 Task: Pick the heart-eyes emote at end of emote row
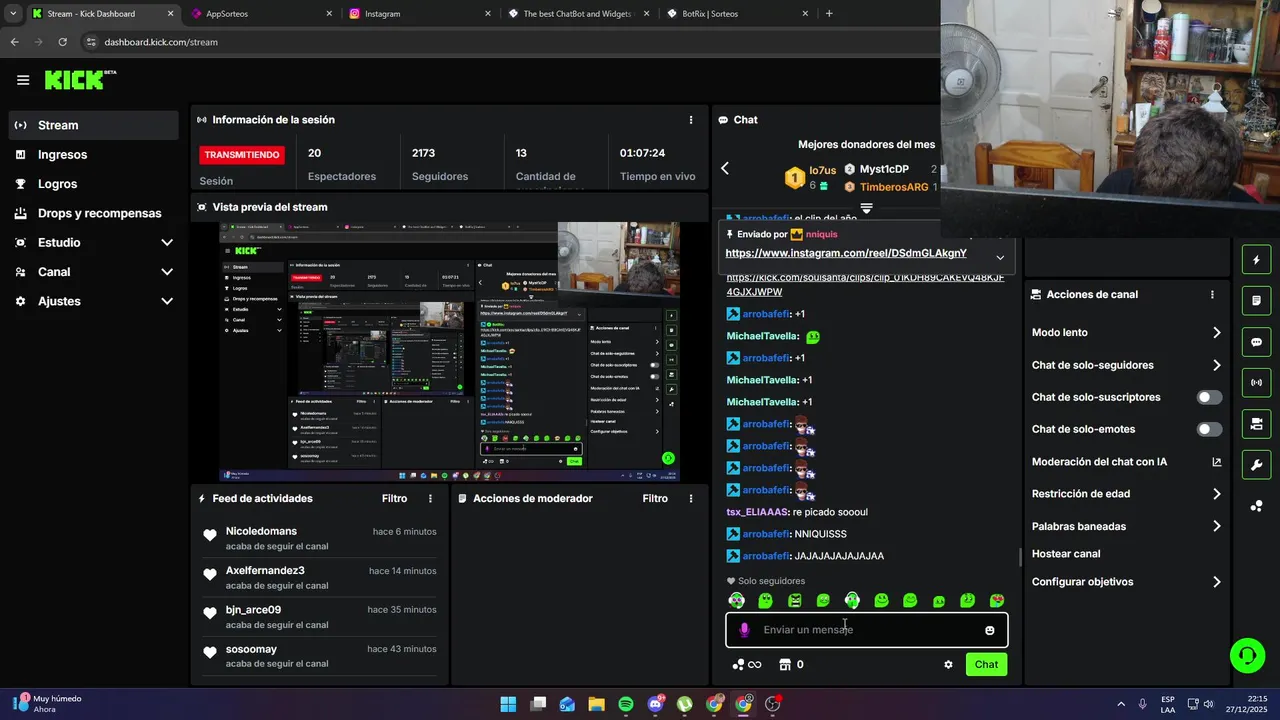click(997, 601)
